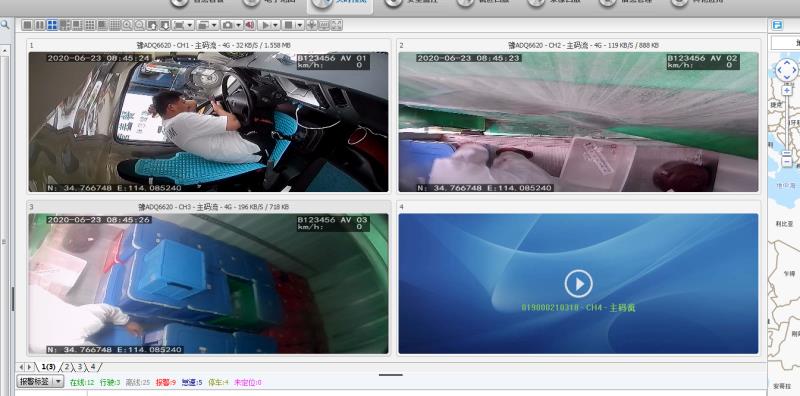Choose the nine-window grid layout icon
The width and height of the screenshot is (800, 396).
pos(90,25)
